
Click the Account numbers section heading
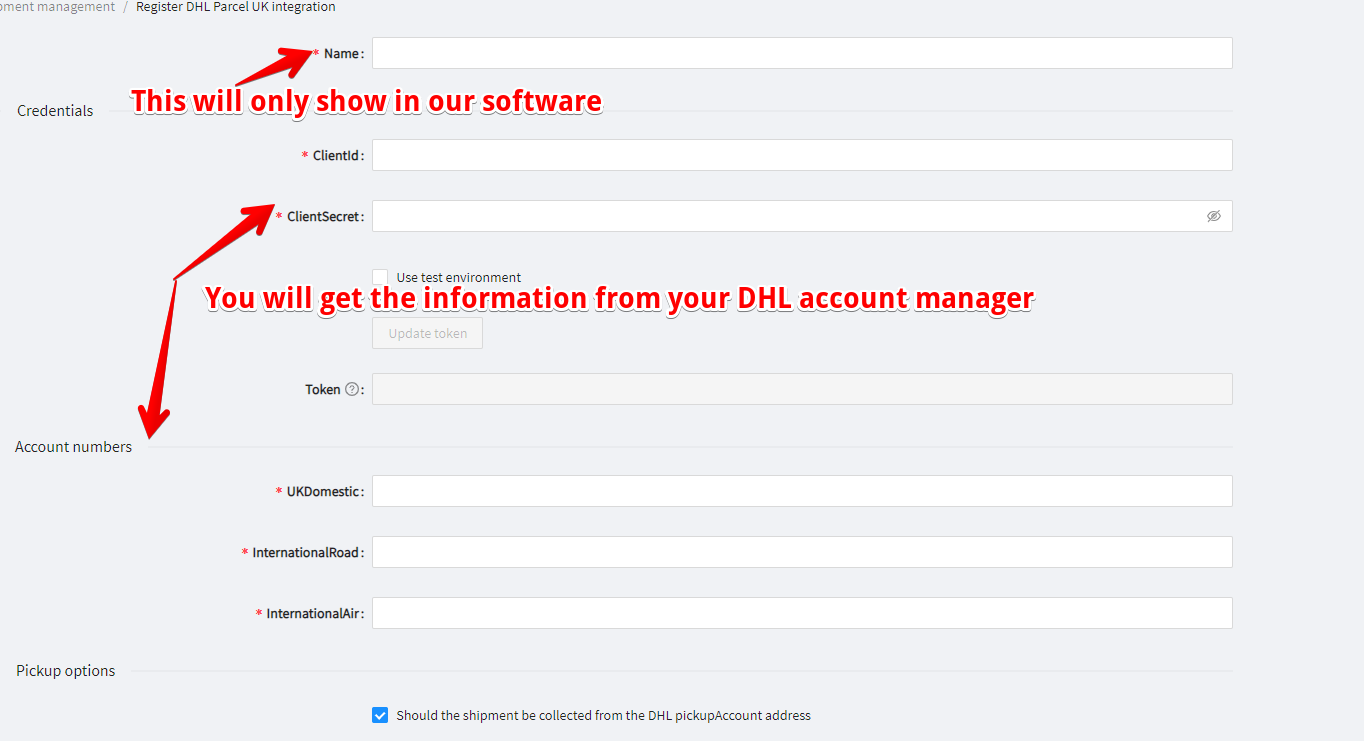[73, 447]
